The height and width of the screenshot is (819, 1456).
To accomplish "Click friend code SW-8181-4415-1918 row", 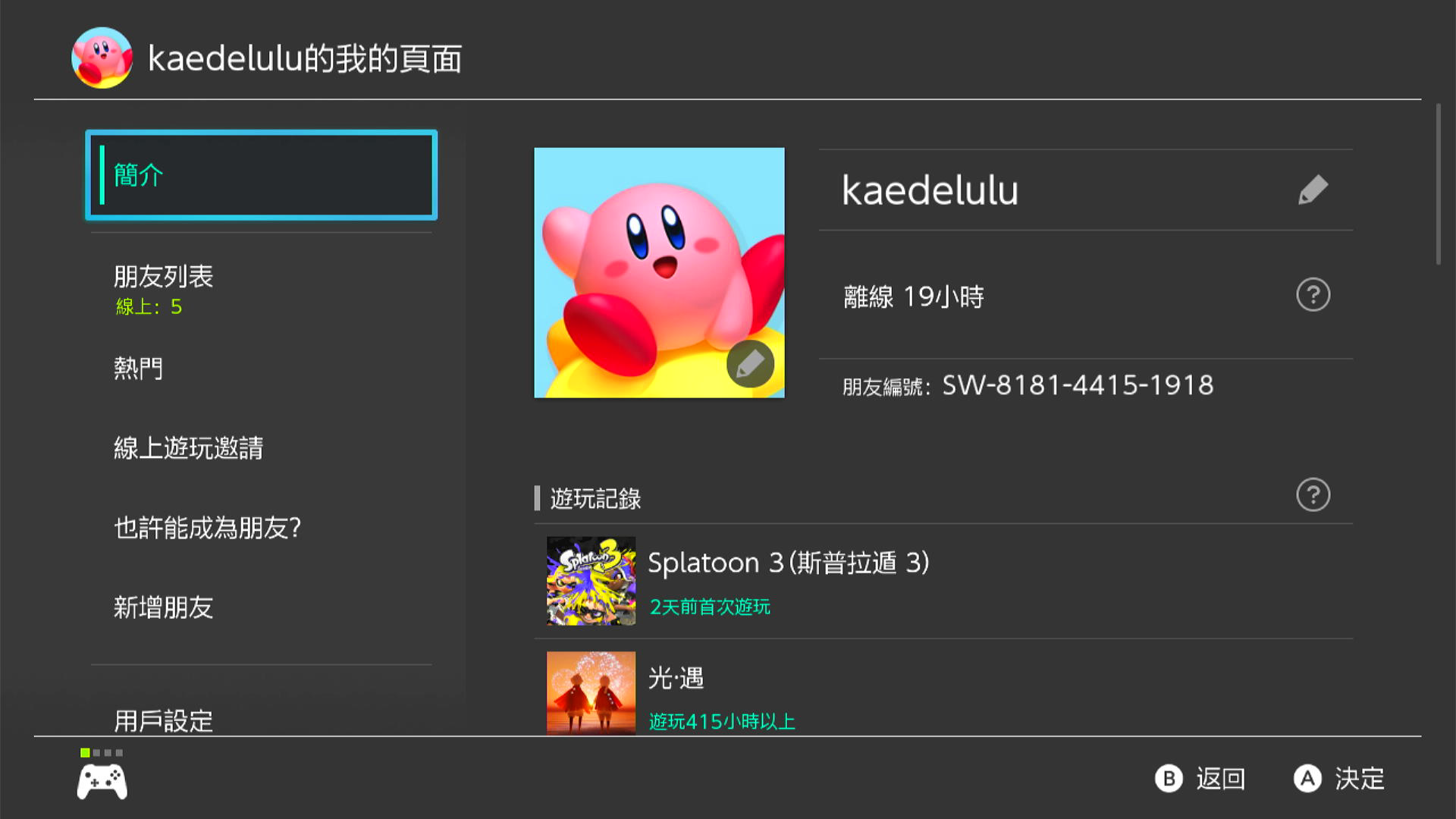I will tap(1086, 386).
